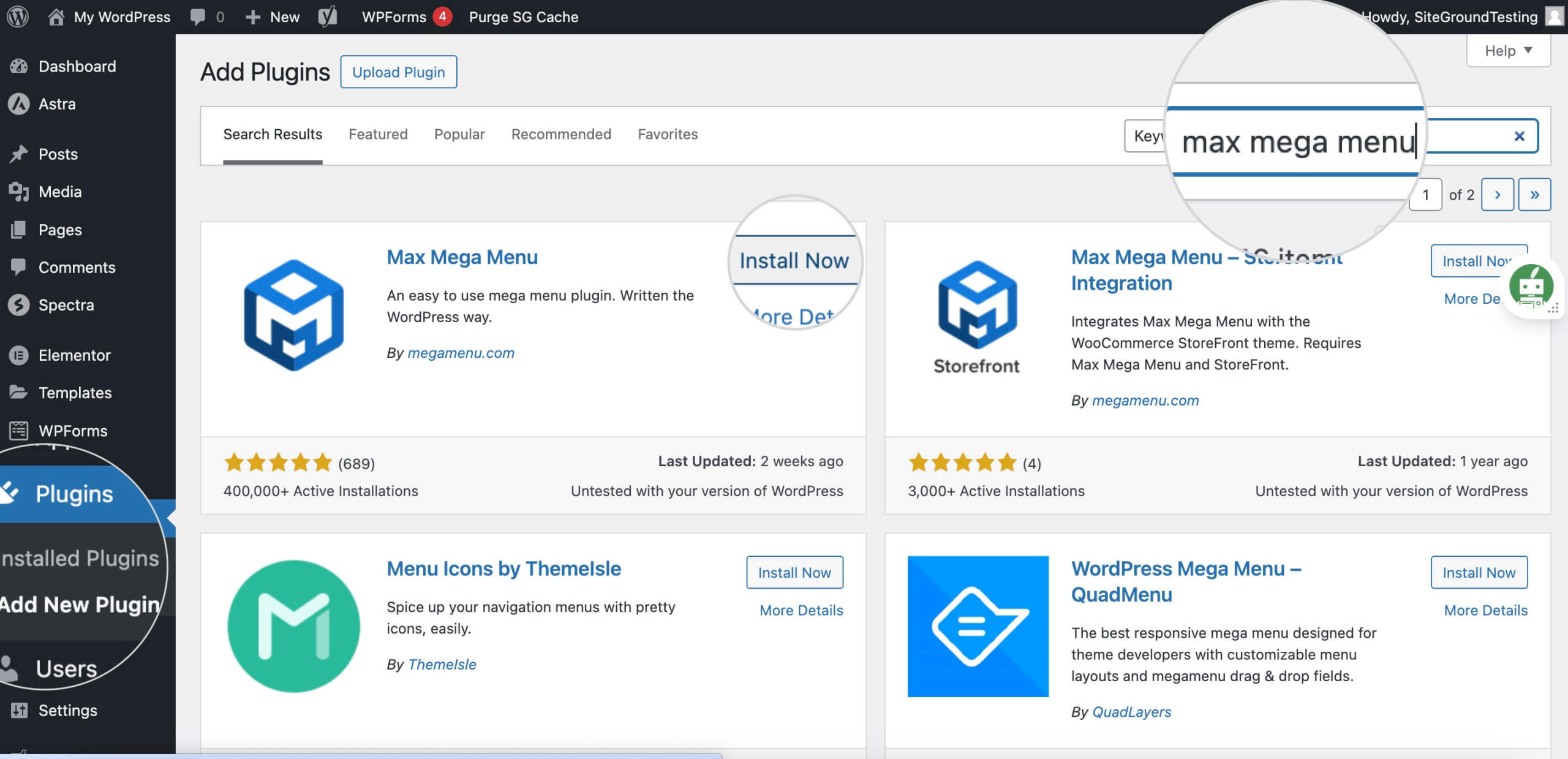Expand the next page navigation arrow
This screenshot has width=1568, height=759.
click(x=1497, y=195)
